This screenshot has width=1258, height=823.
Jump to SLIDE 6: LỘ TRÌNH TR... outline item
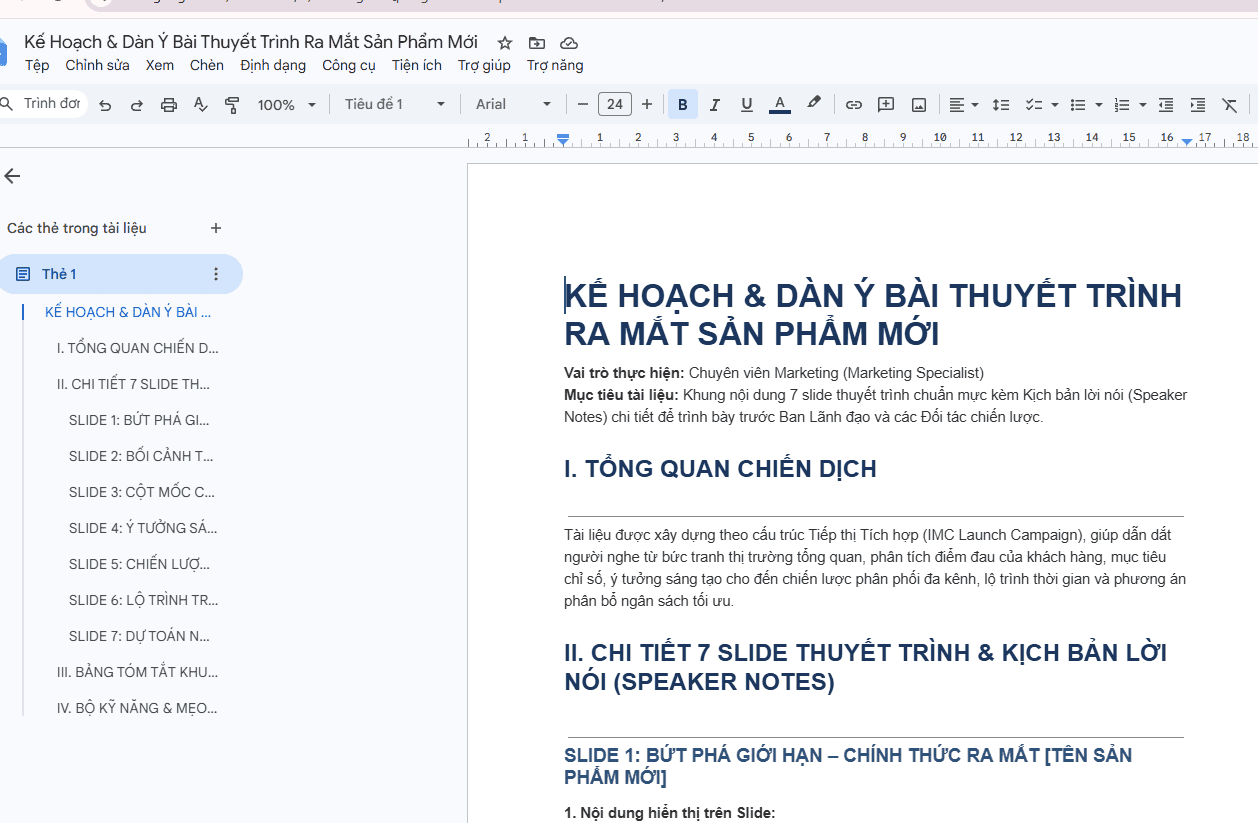[144, 600]
